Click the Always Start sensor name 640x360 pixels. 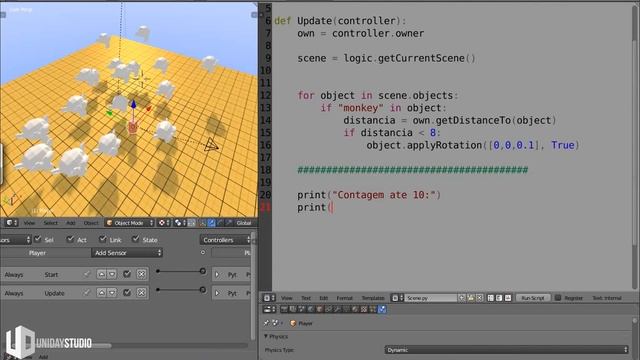[51, 275]
